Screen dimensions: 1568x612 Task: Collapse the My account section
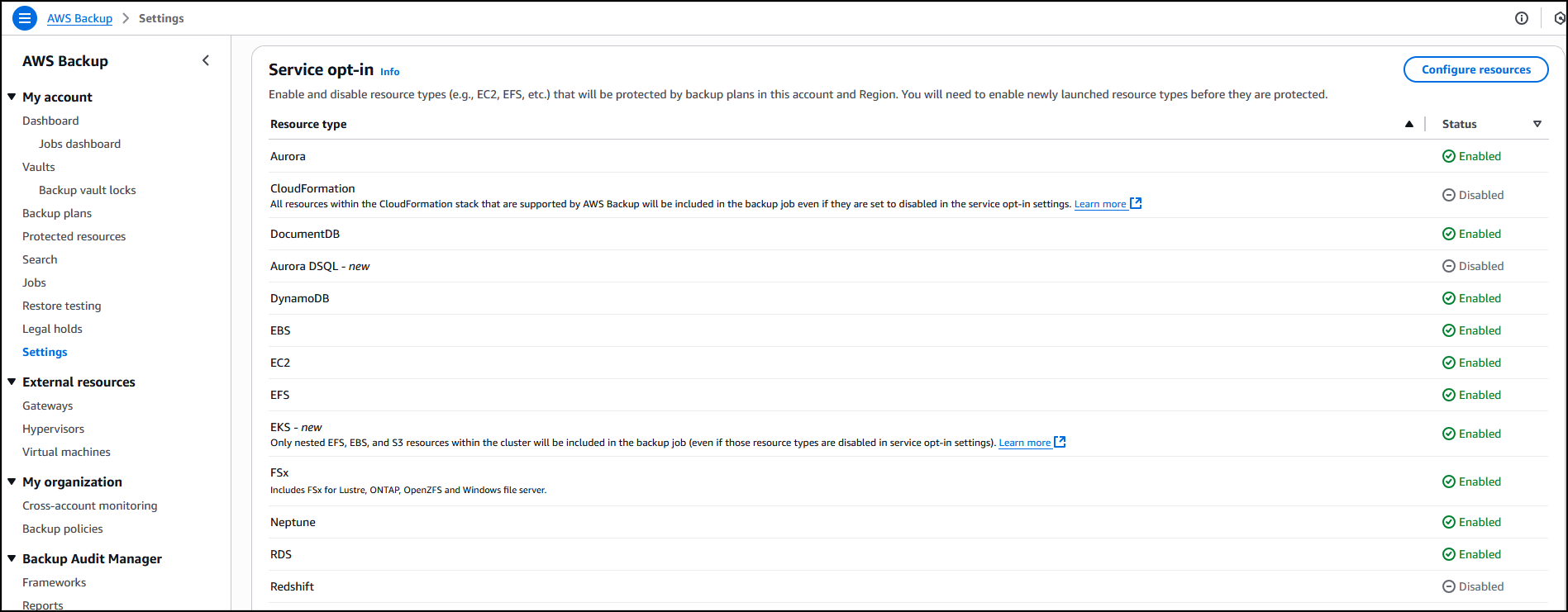coord(12,97)
